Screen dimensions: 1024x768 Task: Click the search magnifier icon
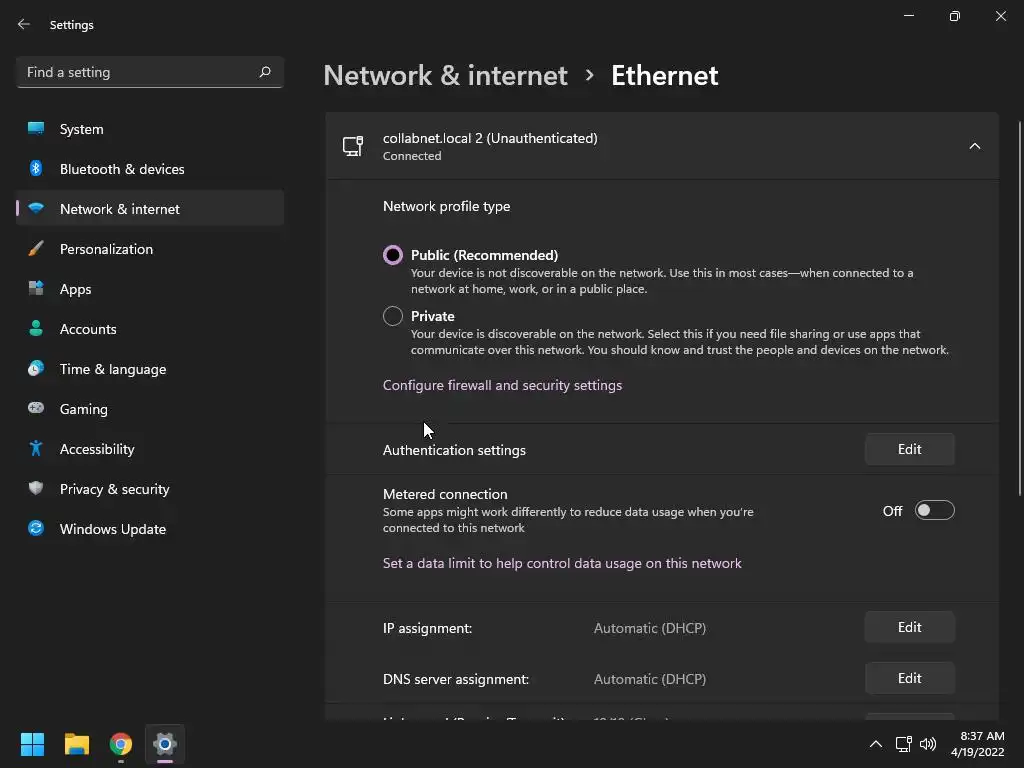[265, 72]
